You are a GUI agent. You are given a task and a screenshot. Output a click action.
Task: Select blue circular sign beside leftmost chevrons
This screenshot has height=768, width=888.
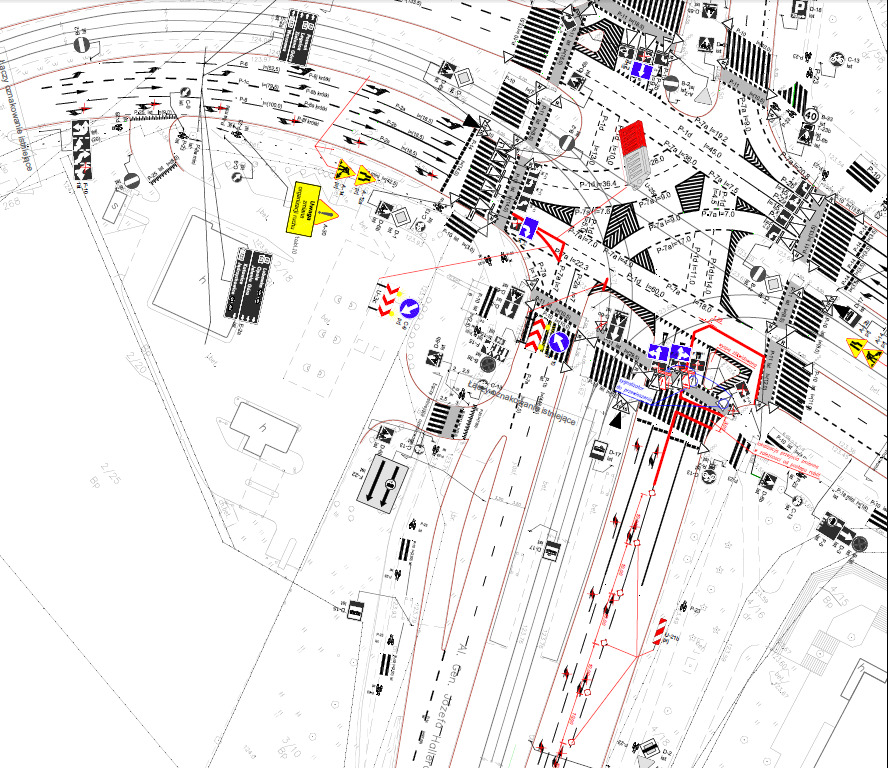point(409,308)
